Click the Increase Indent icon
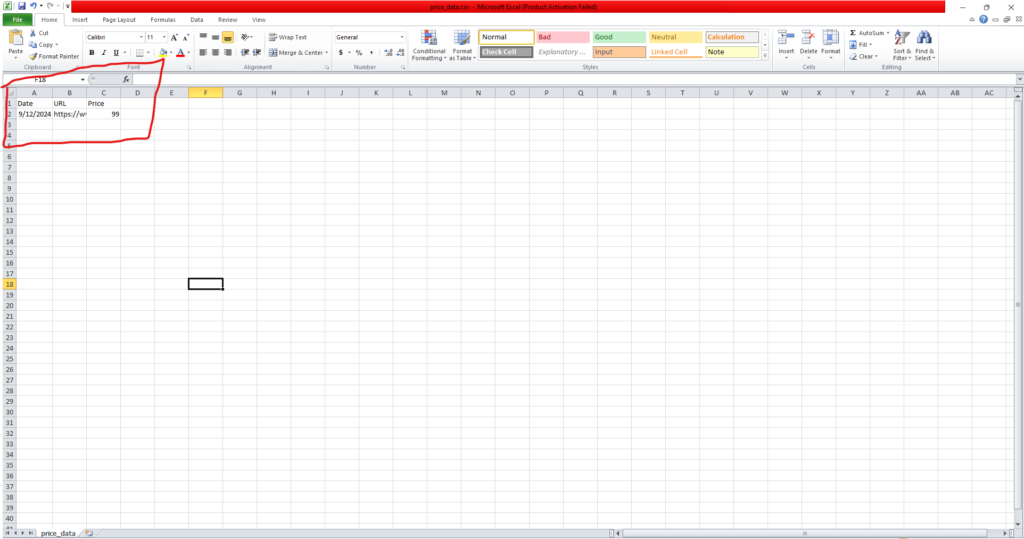 (x=257, y=52)
